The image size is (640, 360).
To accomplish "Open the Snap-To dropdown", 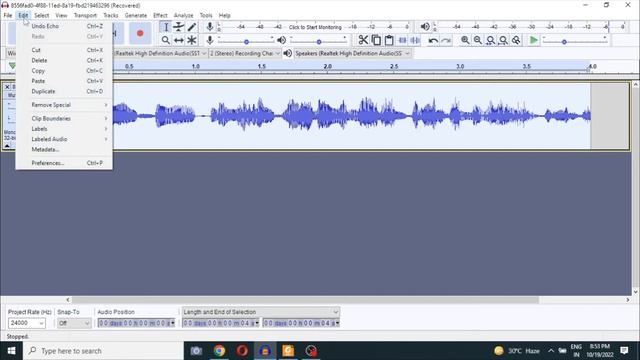I will (74, 323).
